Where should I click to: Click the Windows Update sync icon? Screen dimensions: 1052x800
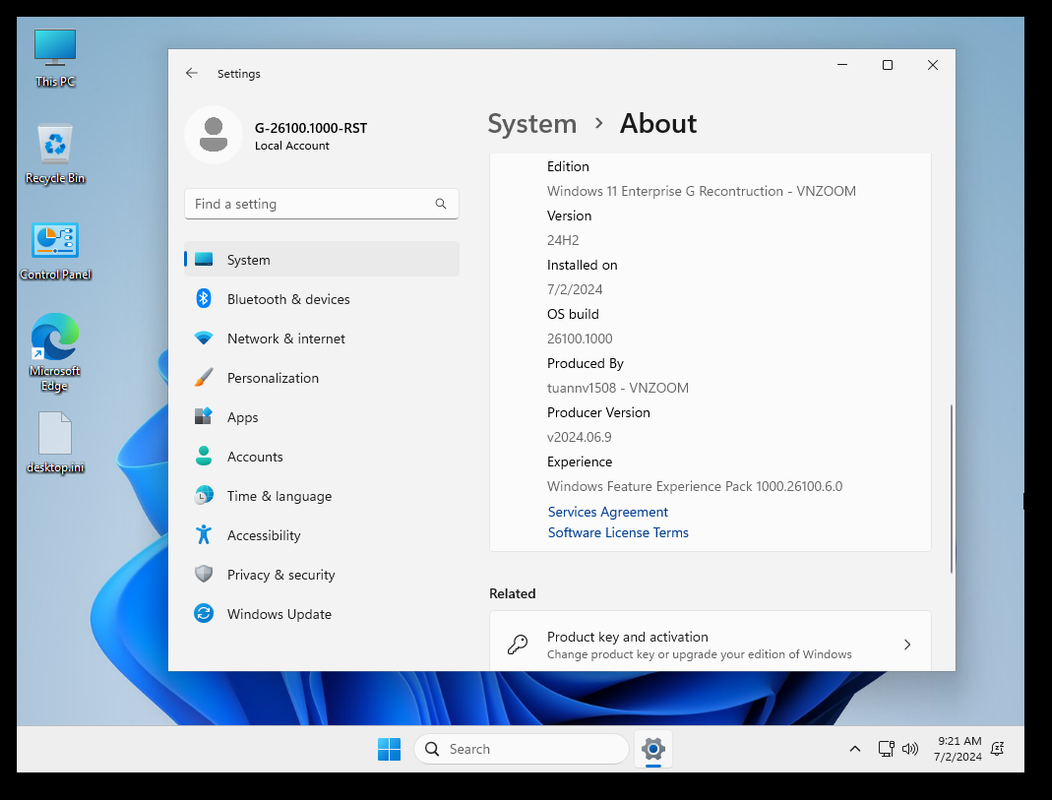point(204,613)
